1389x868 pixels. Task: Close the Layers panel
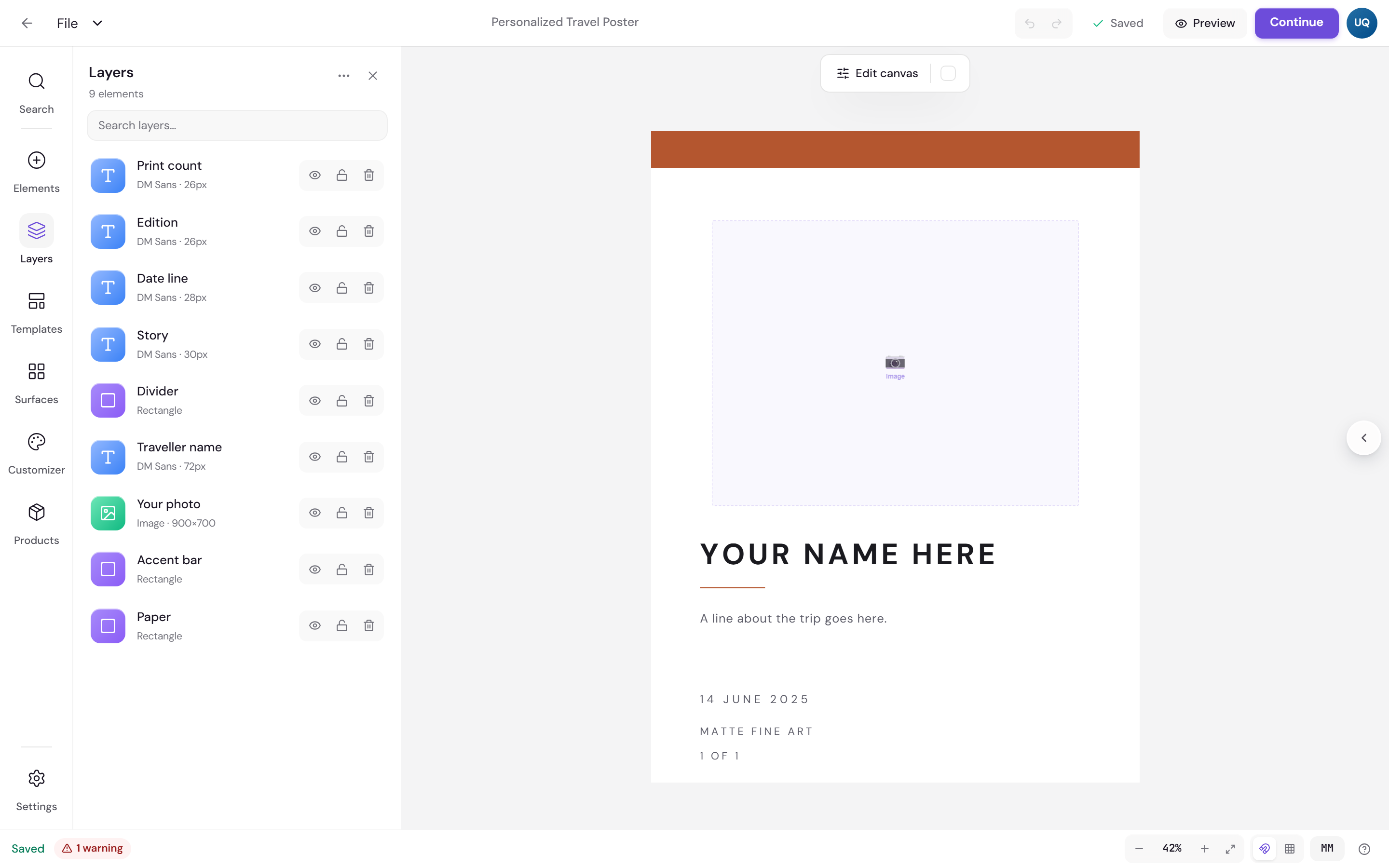373,76
